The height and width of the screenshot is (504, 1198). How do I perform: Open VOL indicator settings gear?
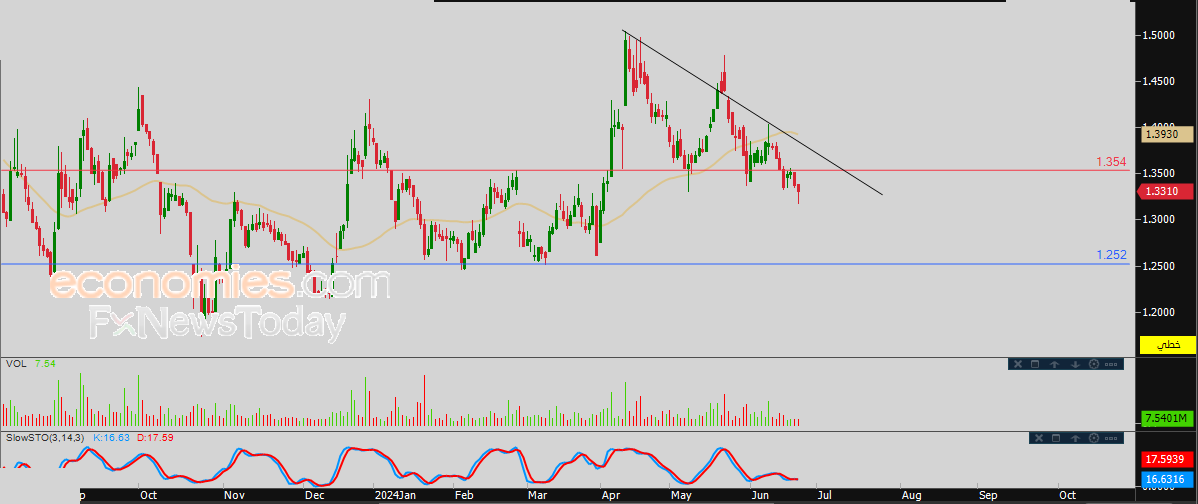(x=1094, y=364)
